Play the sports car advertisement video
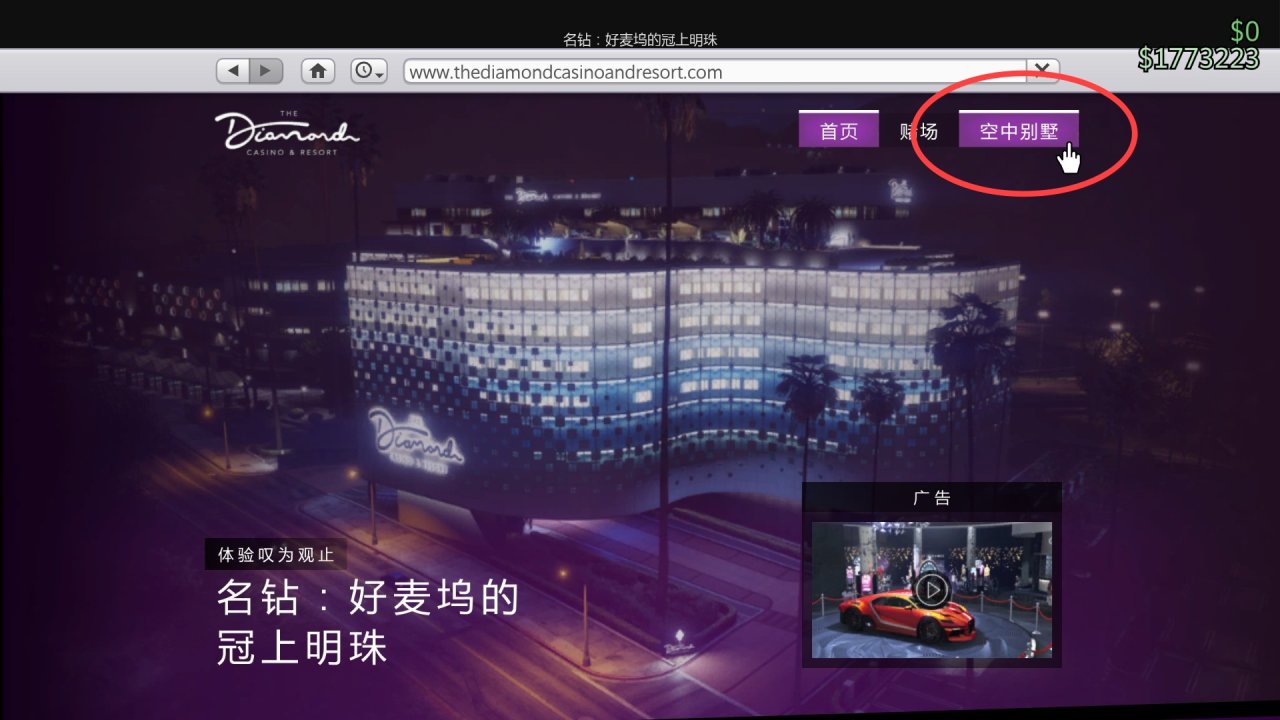The image size is (1280, 720). click(931, 590)
